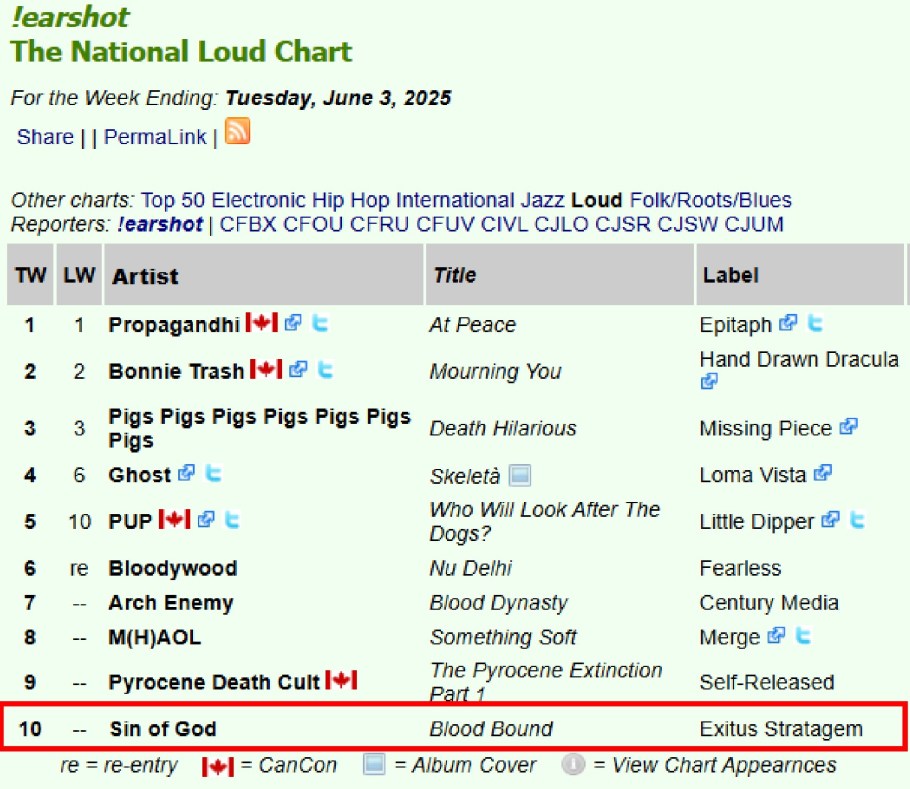Screen dimensions: 910x789
Task: Open Bonnie Trash's external link icon
Action: (298, 370)
